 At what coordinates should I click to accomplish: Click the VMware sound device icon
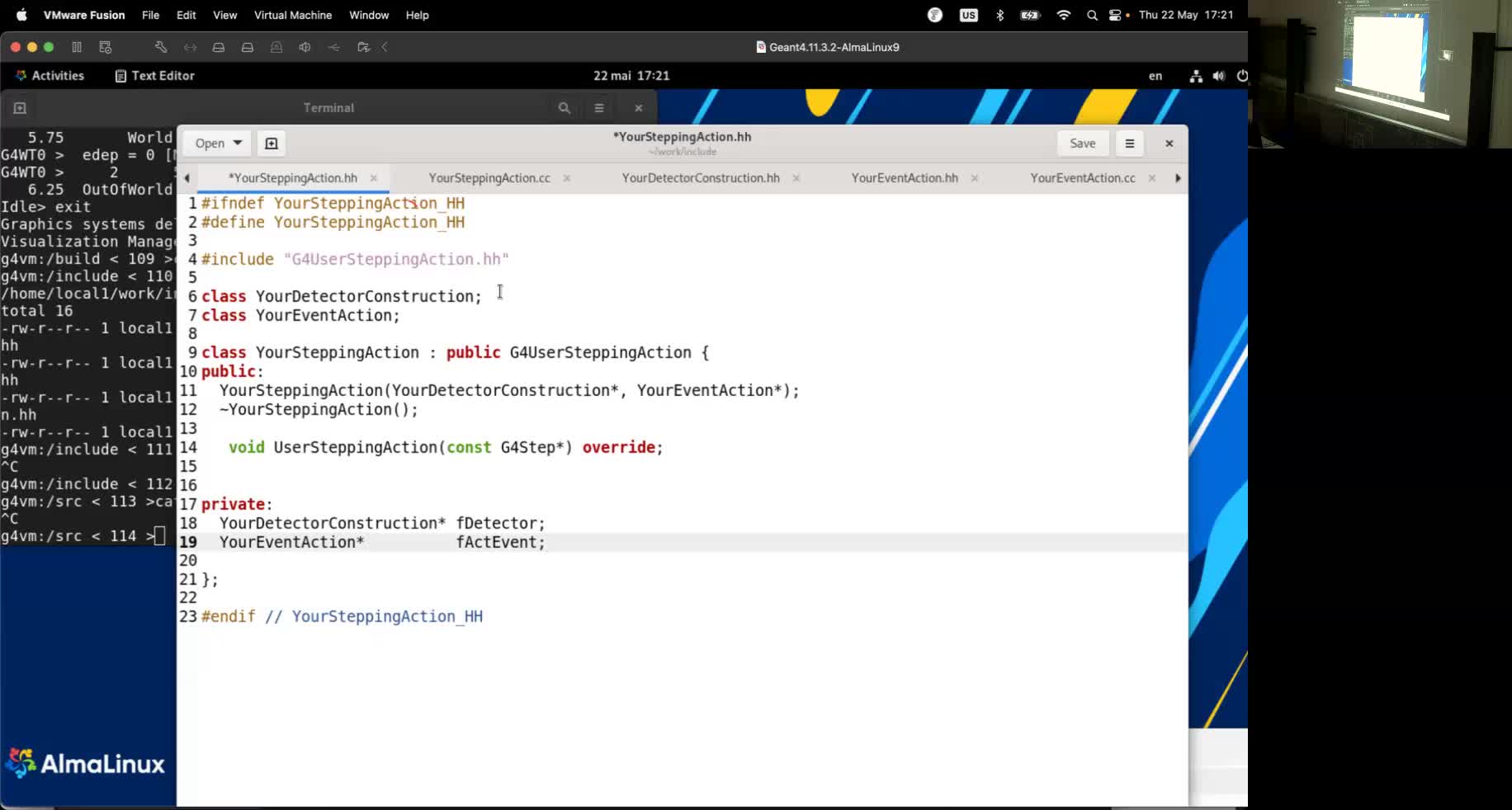click(x=305, y=47)
